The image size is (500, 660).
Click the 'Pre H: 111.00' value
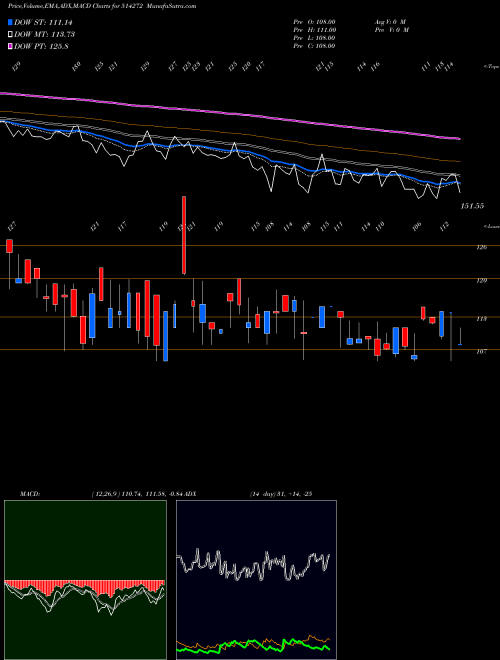coord(314,30)
